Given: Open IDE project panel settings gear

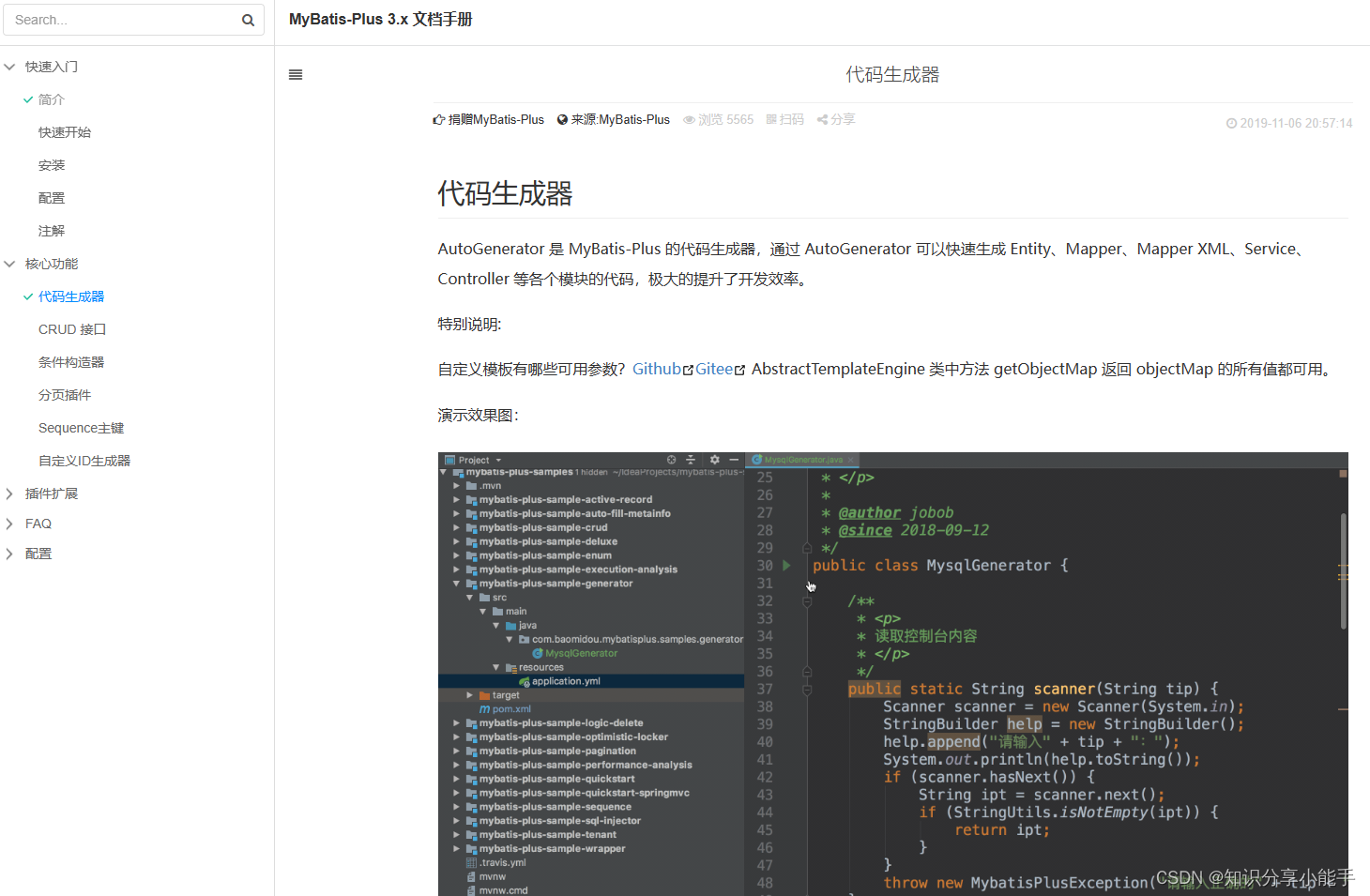Looking at the screenshot, I should (714, 460).
